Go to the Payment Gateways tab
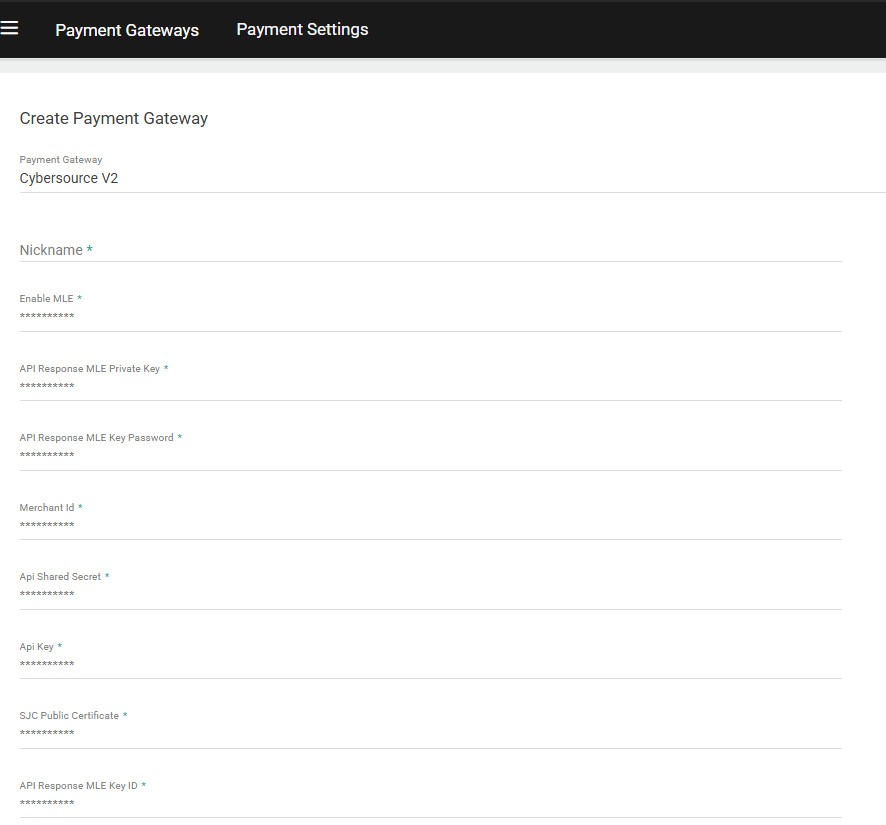The width and height of the screenshot is (886, 825). [127, 30]
